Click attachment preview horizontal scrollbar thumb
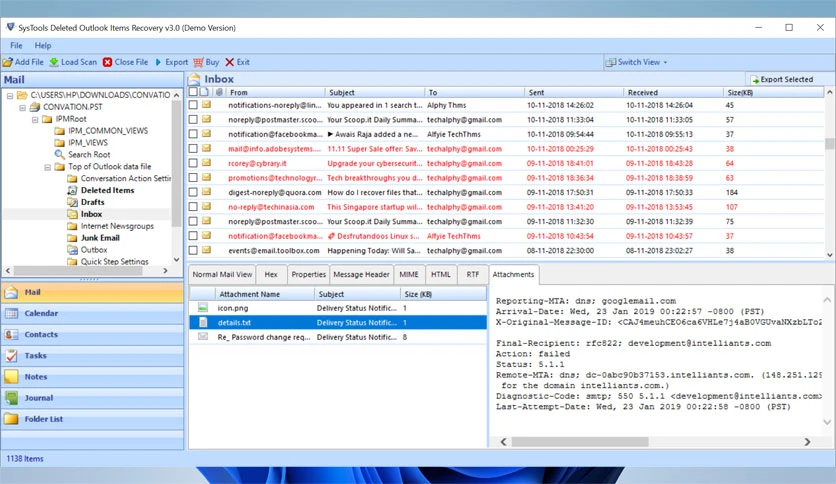836x484 pixels. tap(580, 442)
